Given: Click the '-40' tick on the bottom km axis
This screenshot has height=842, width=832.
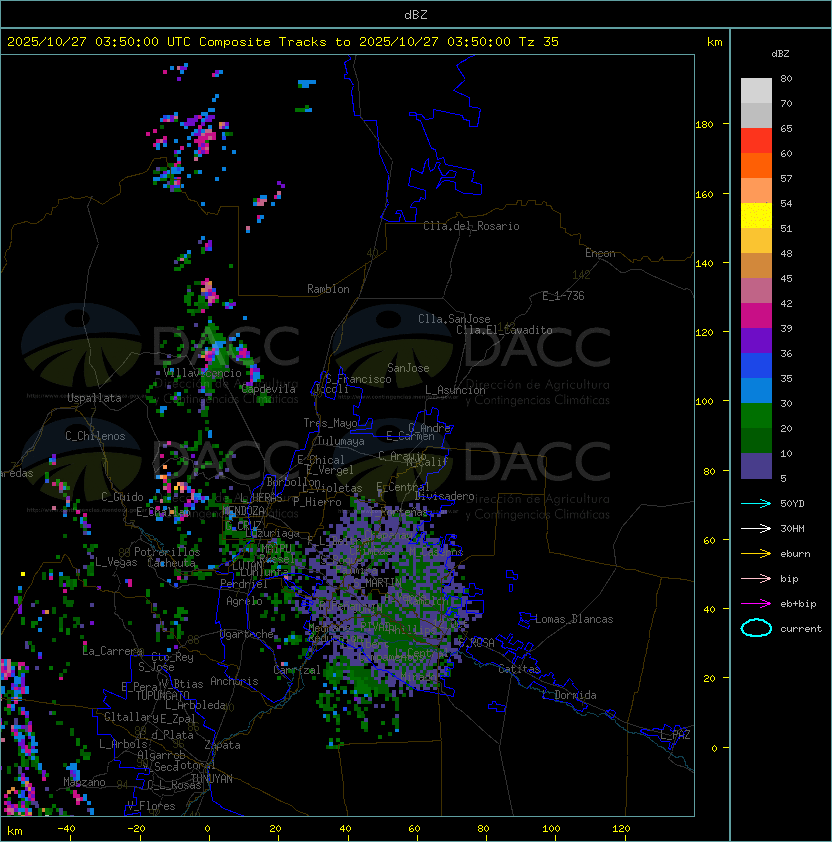Looking at the screenshot, I should pos(66,829).
